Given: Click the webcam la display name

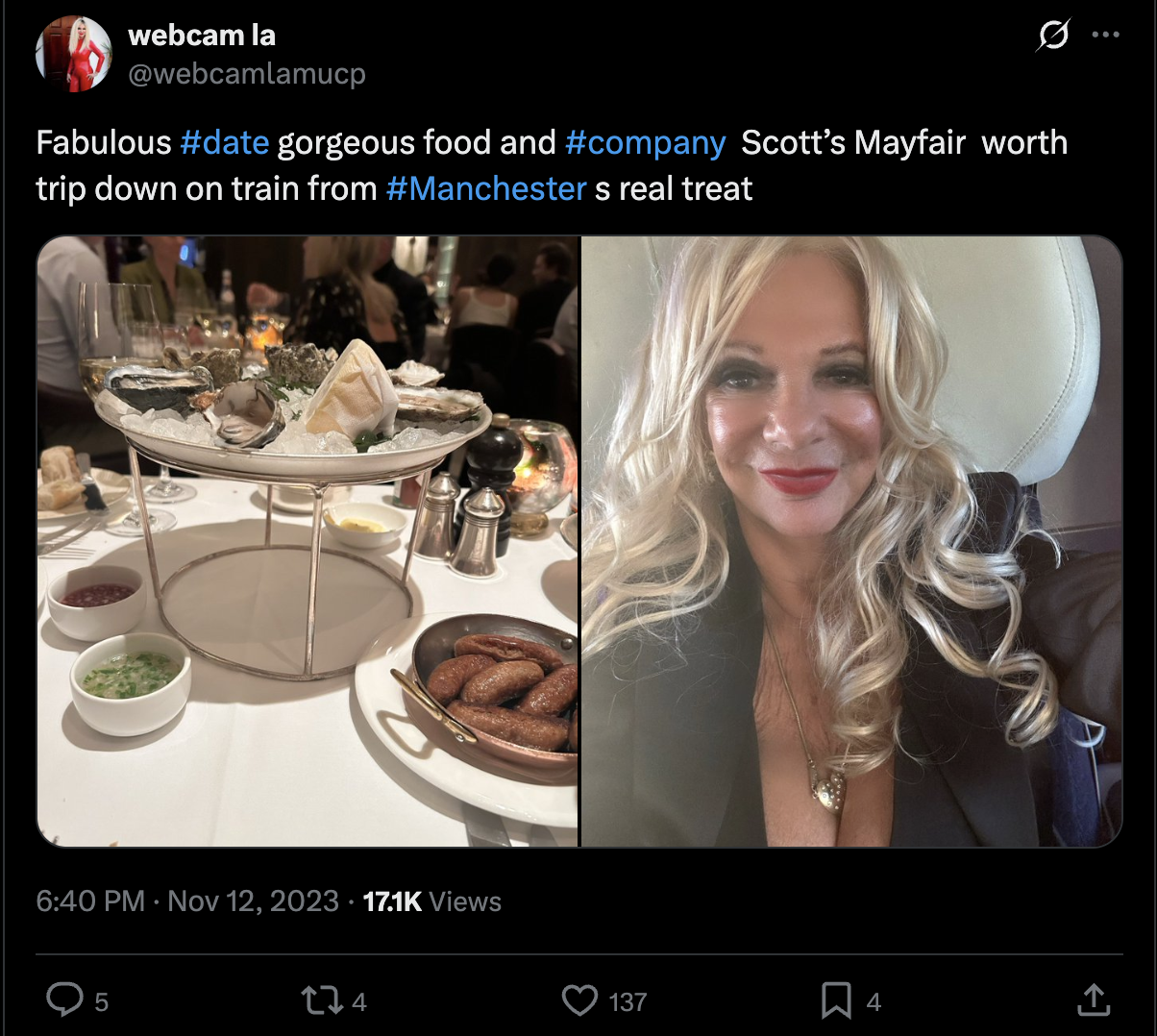Looking at the screenshot, I should click(x=202, y=36).
